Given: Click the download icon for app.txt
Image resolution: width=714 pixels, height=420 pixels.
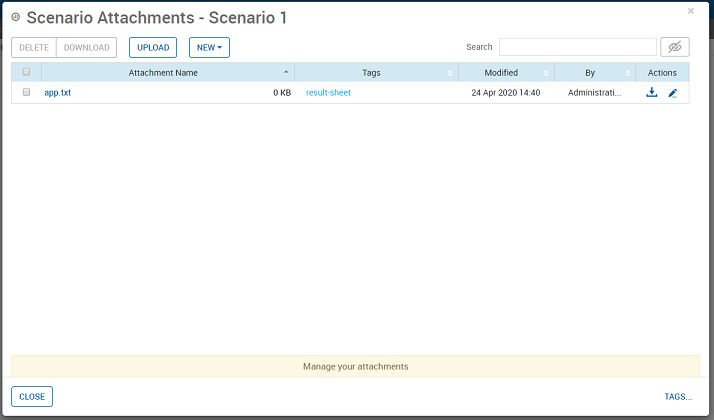Looking at the screenshot, I should tap(652, 93).
